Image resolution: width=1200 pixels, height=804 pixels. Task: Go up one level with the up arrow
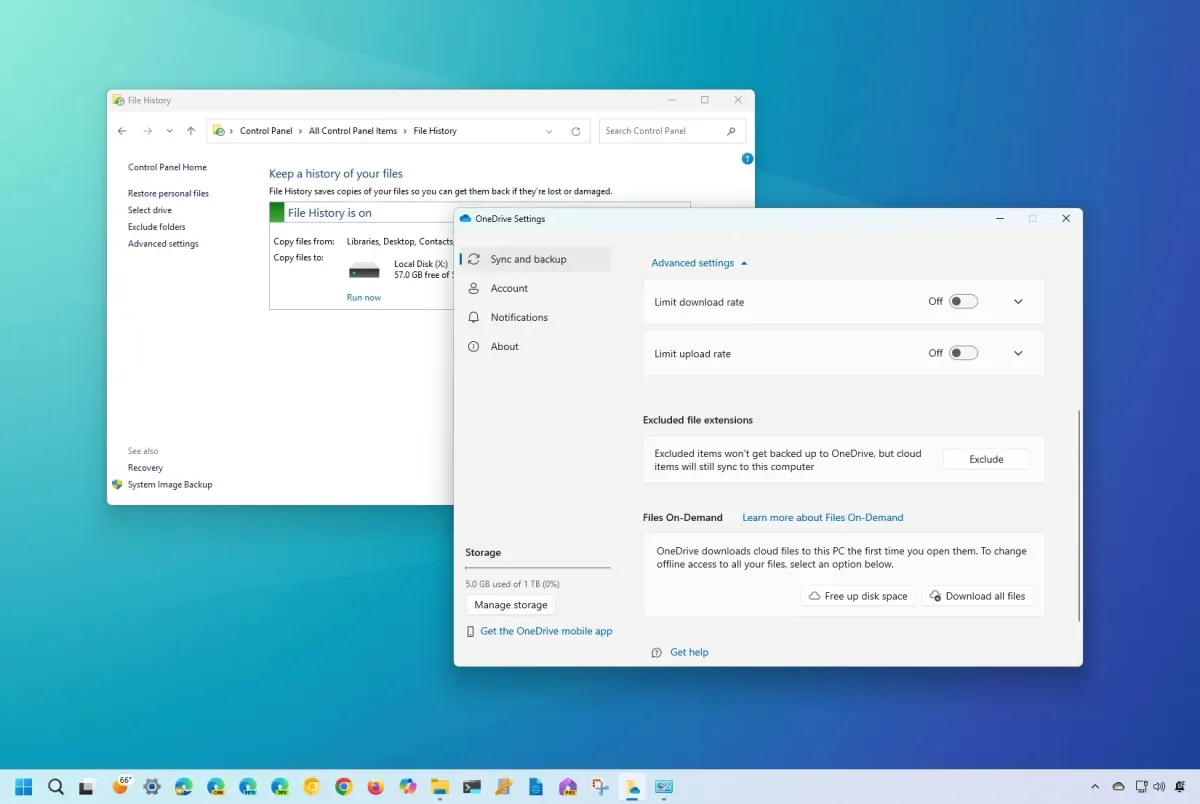(191, 131)
